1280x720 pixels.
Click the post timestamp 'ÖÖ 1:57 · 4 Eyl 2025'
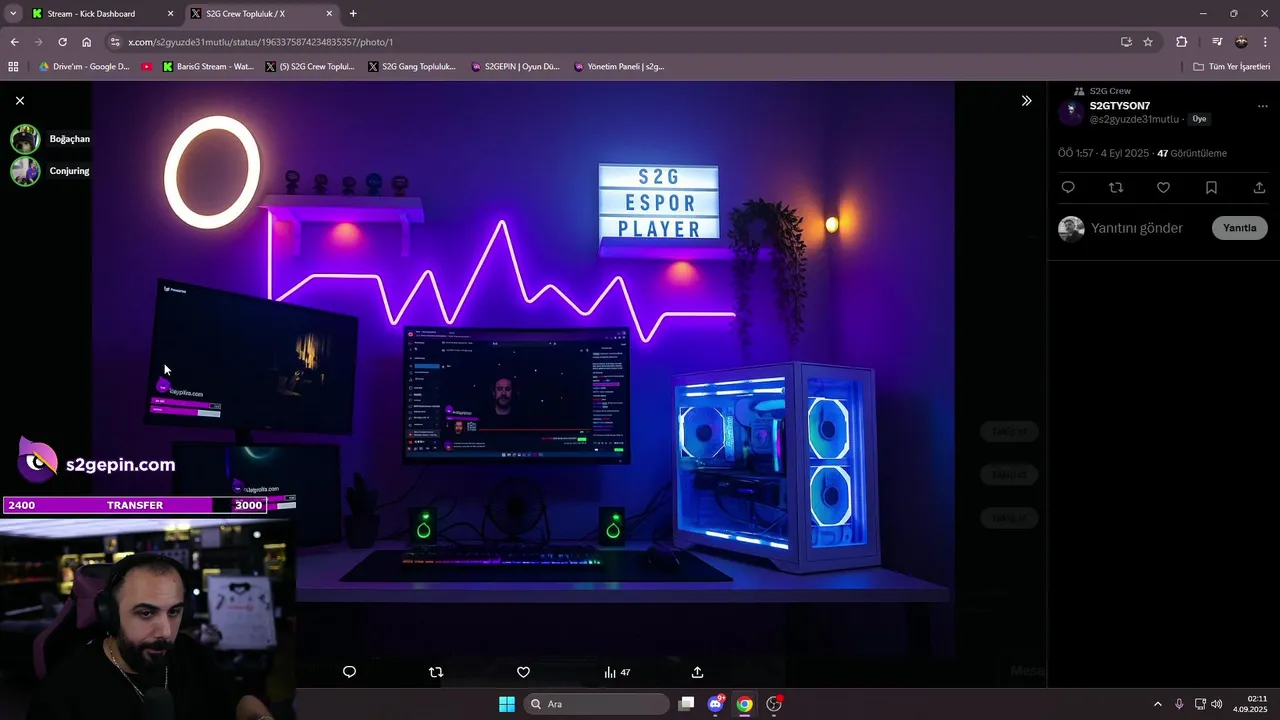[1103, 154]
